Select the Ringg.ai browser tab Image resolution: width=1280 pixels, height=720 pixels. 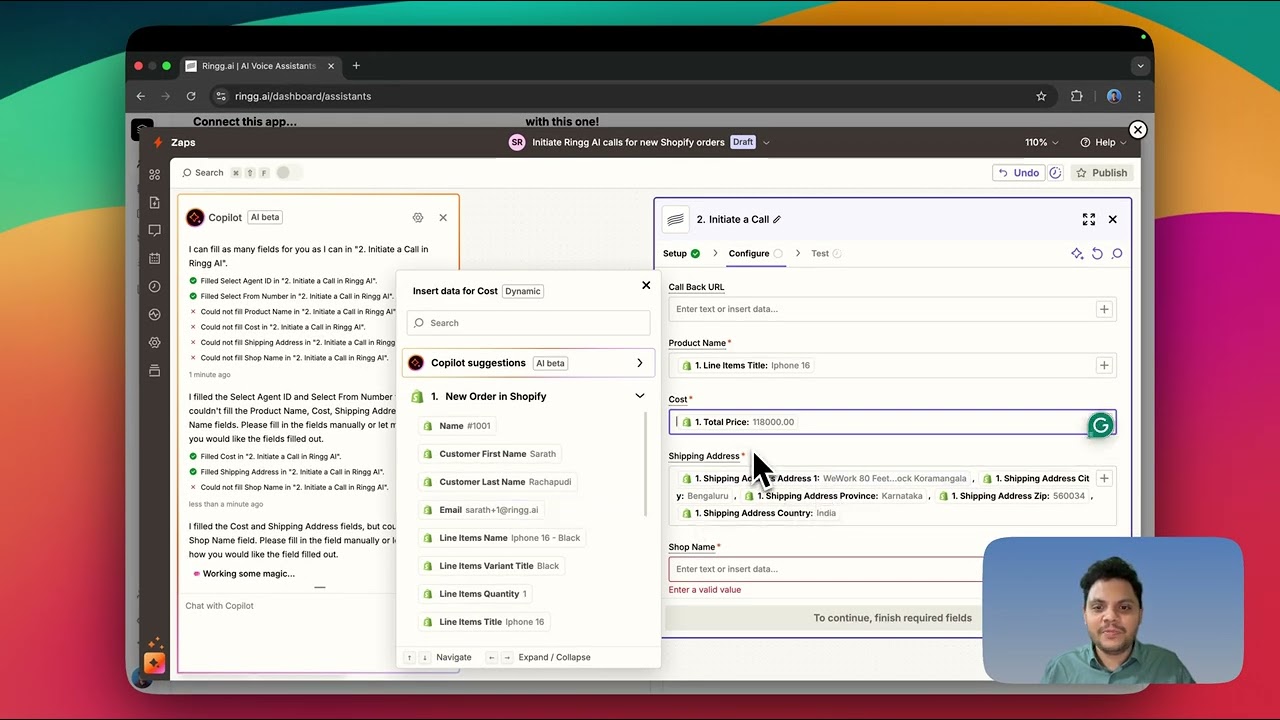coord(259,66)
